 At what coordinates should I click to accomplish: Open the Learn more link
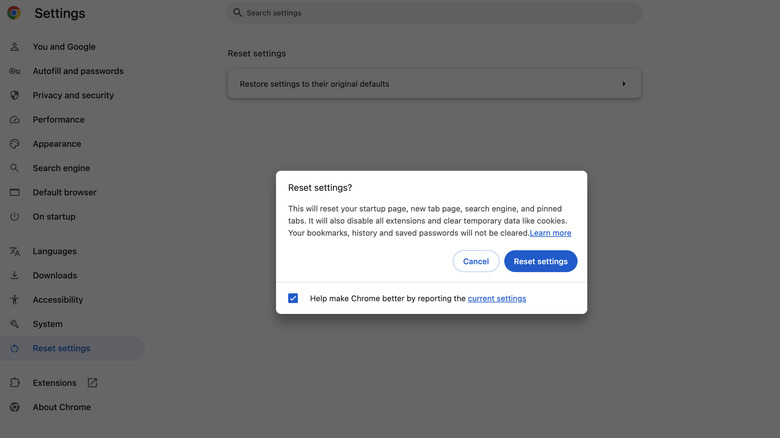click(550, 233)
